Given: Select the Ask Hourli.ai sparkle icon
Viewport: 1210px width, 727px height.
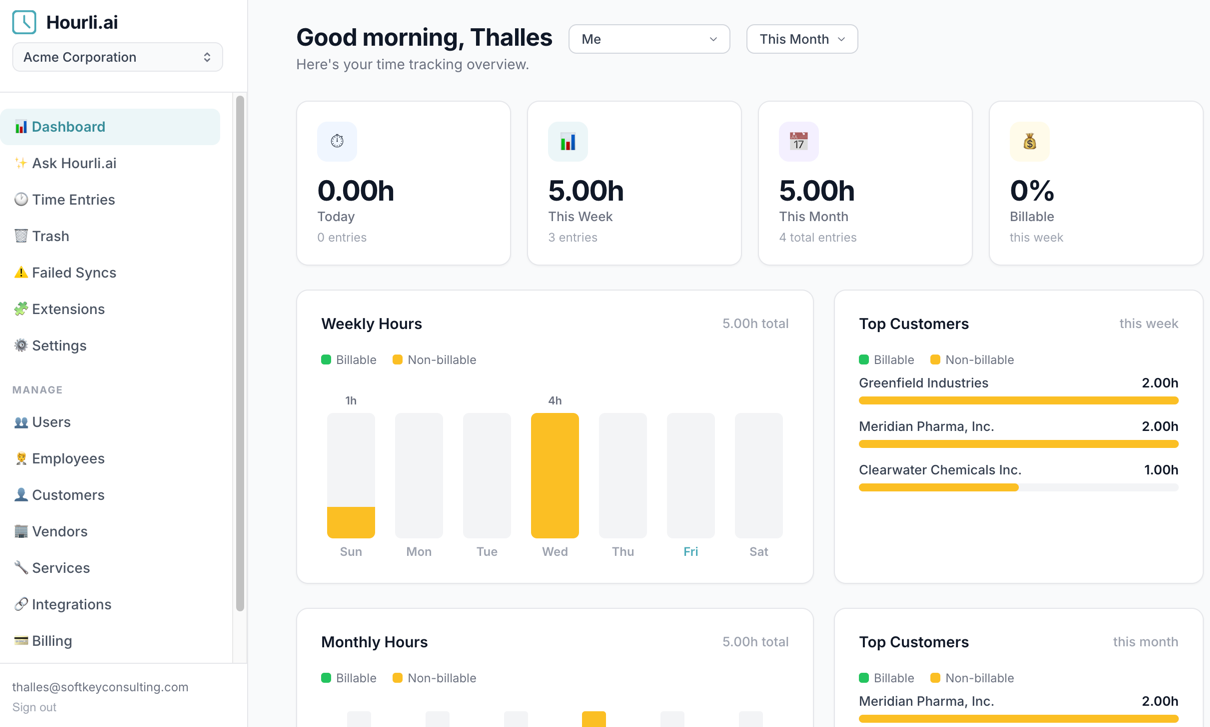Looking at the screenshot, I should [20, 162].
